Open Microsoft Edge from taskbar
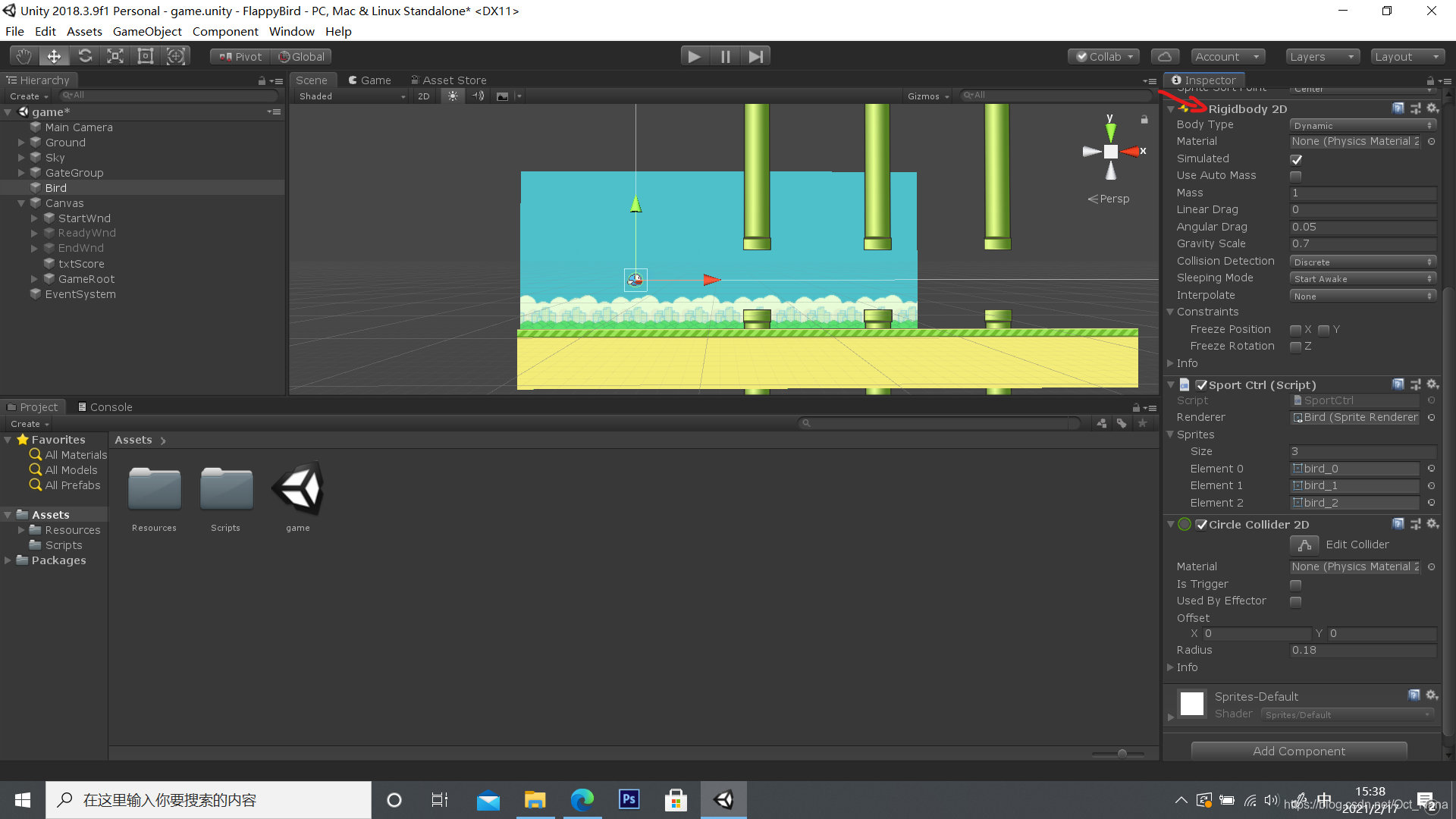Screen dimensions: 1456x819 tap(582, 799)
